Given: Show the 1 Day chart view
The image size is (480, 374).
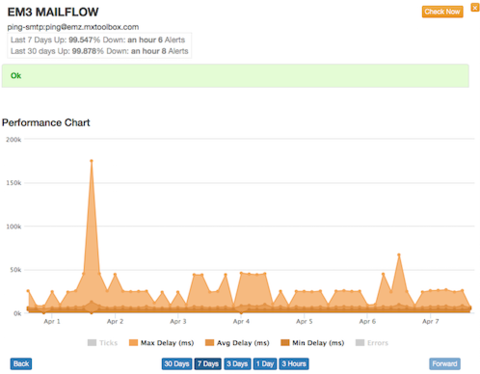Looking at the screenshot, I should (x=265, y=364).
